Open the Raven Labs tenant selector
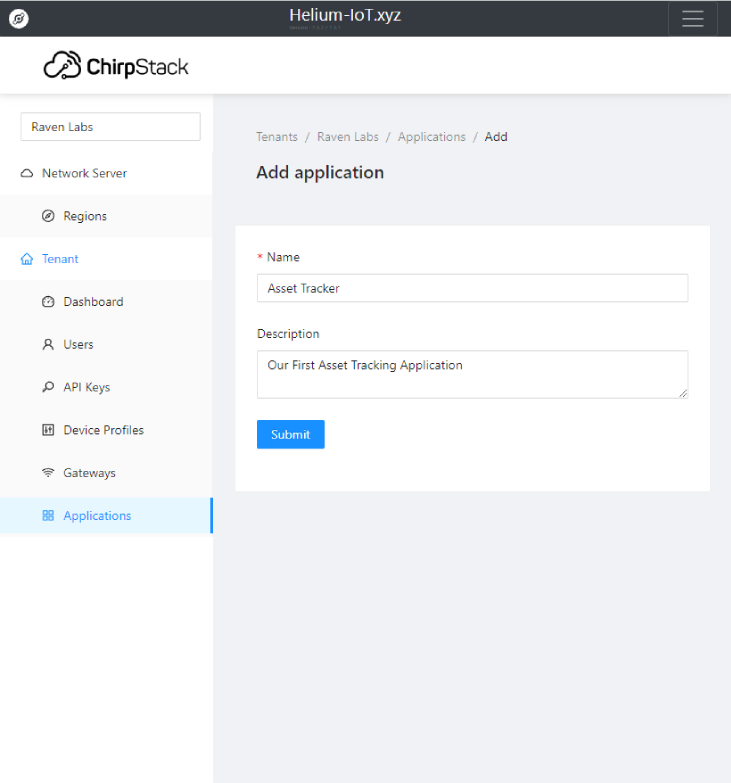 coord(110,127)
